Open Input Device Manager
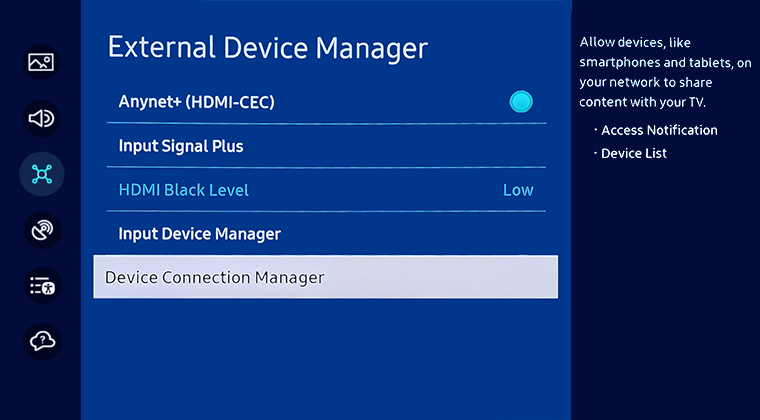 pos(199,234)
